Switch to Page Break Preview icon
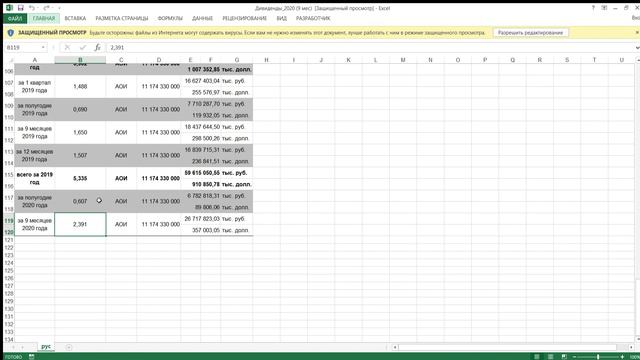Viewport: 640px width, 360px height. tap(564, 357)
